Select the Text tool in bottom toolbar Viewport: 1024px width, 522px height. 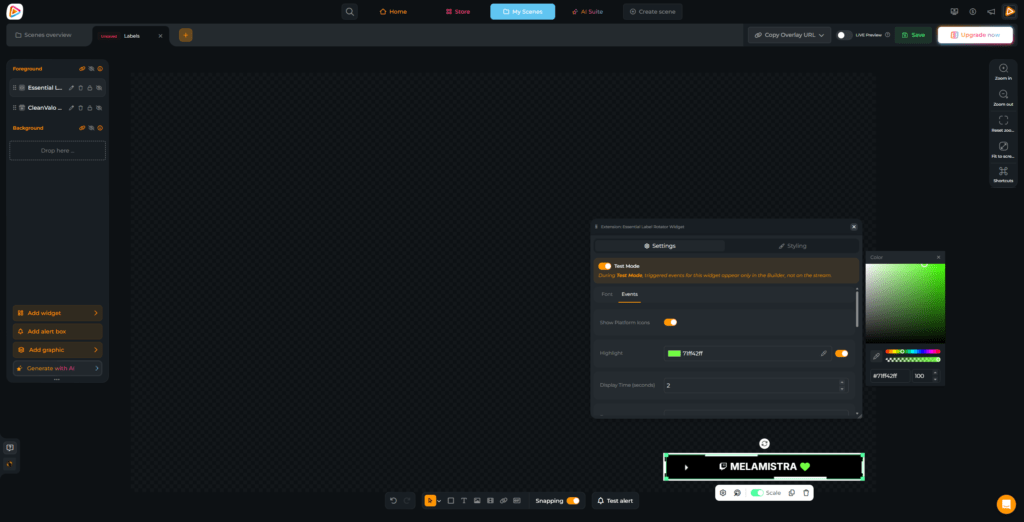click(x=464, y=500)
